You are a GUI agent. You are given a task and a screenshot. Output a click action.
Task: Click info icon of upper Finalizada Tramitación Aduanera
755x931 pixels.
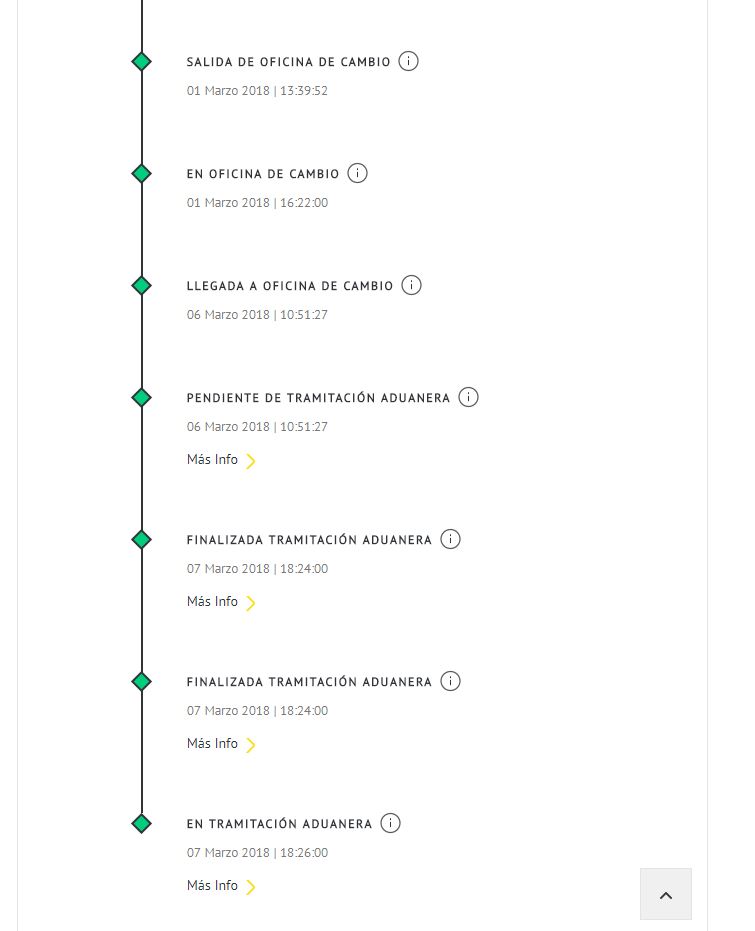450,539
